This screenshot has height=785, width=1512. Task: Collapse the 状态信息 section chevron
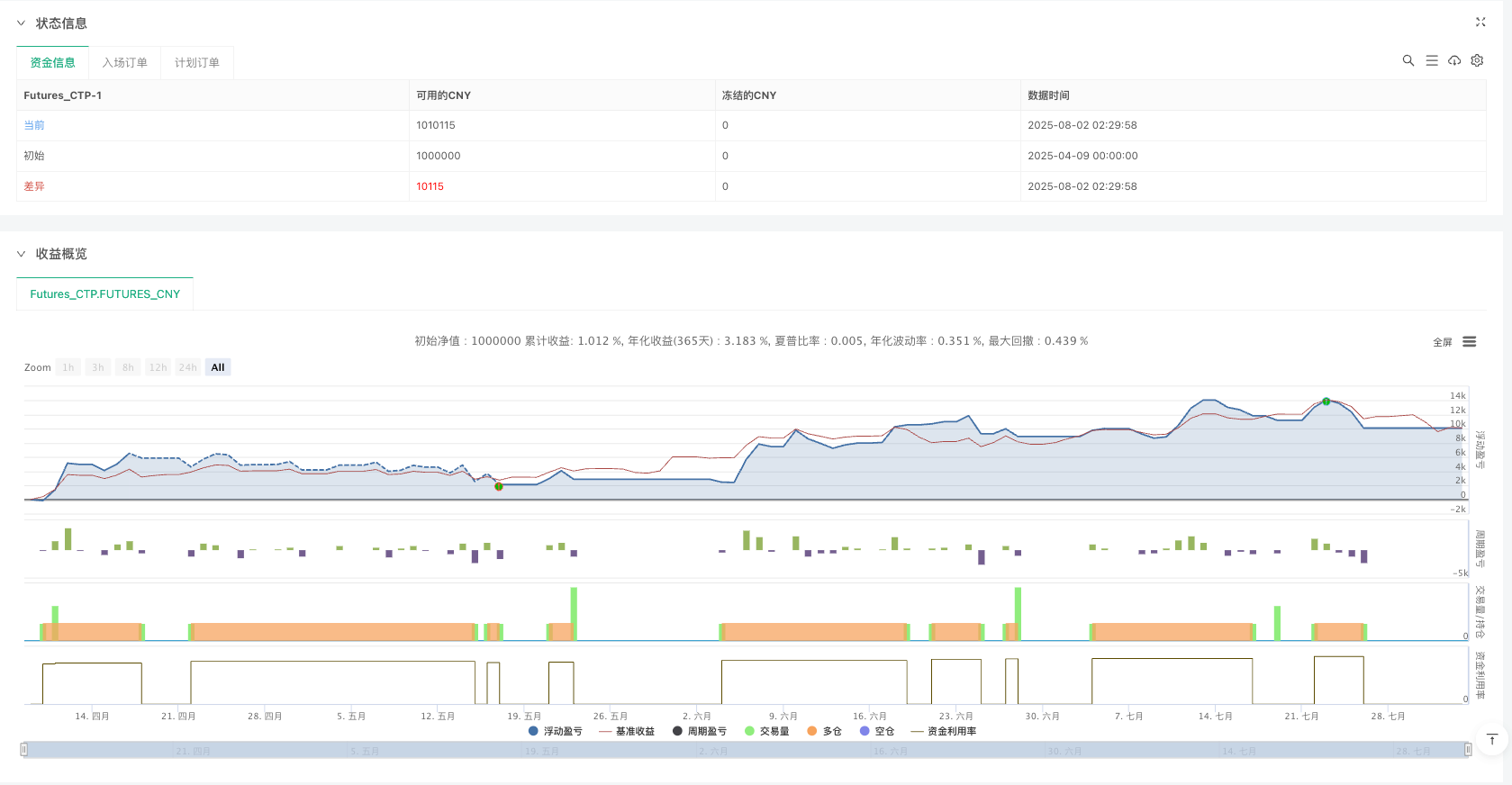[x=21, y=23]
